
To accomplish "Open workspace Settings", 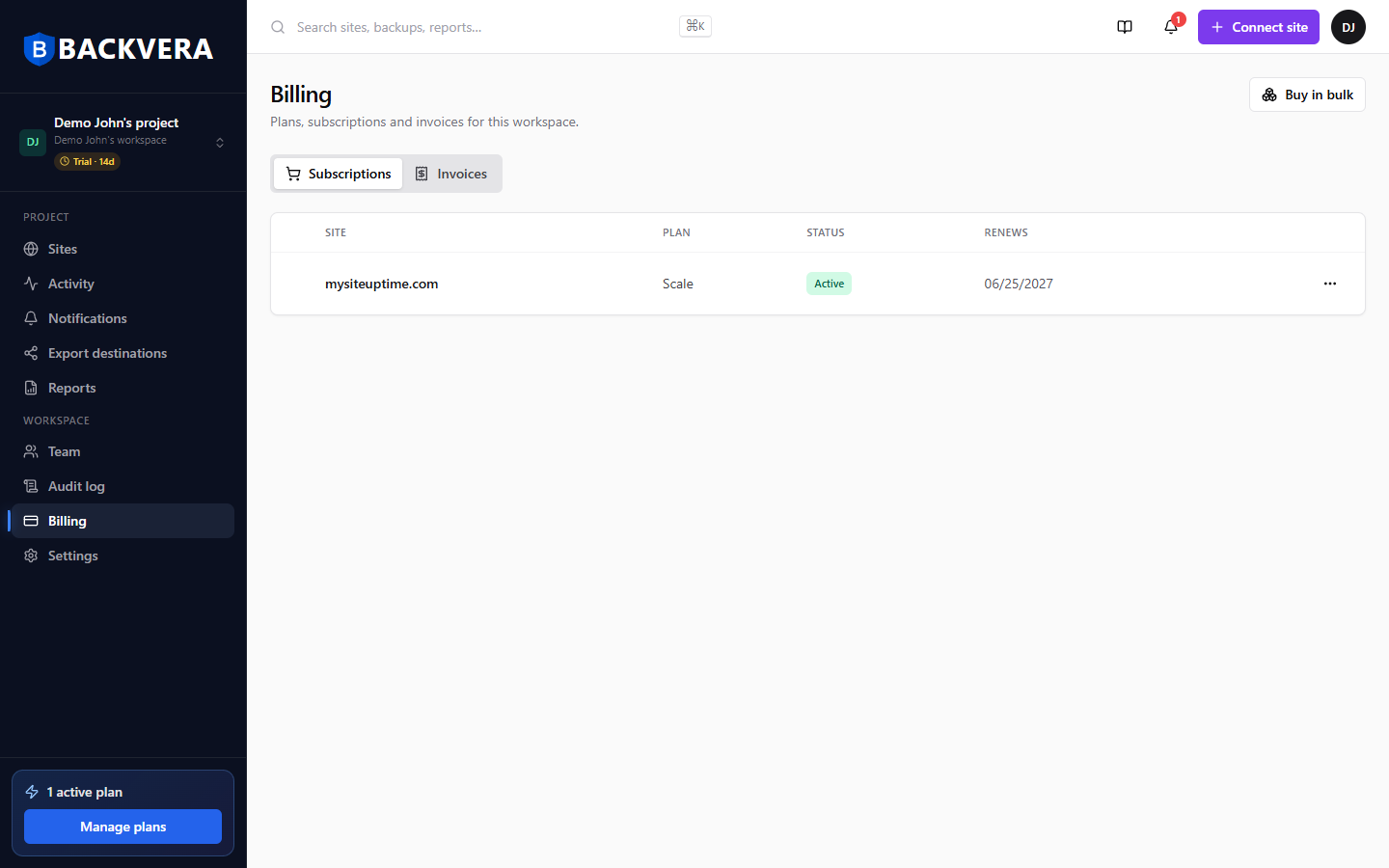I will [123, 556].
